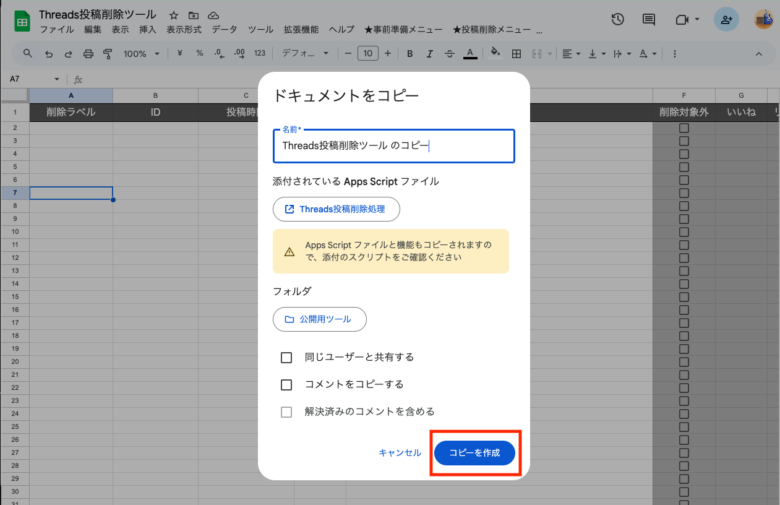Check 解決済みのコメントを含める checkbox

click(x=287, y=412)
